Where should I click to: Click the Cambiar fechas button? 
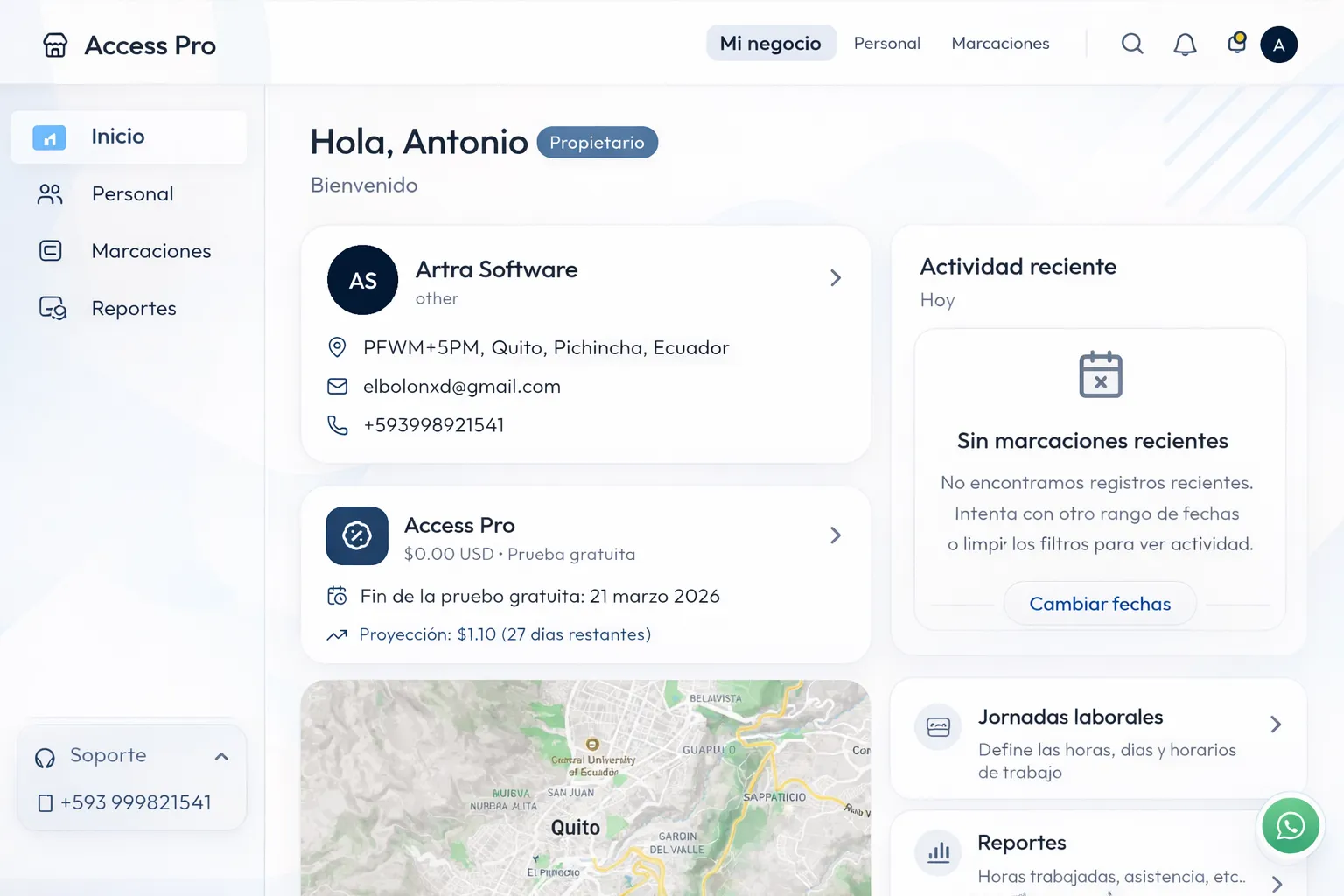(x=1100, y=603)
